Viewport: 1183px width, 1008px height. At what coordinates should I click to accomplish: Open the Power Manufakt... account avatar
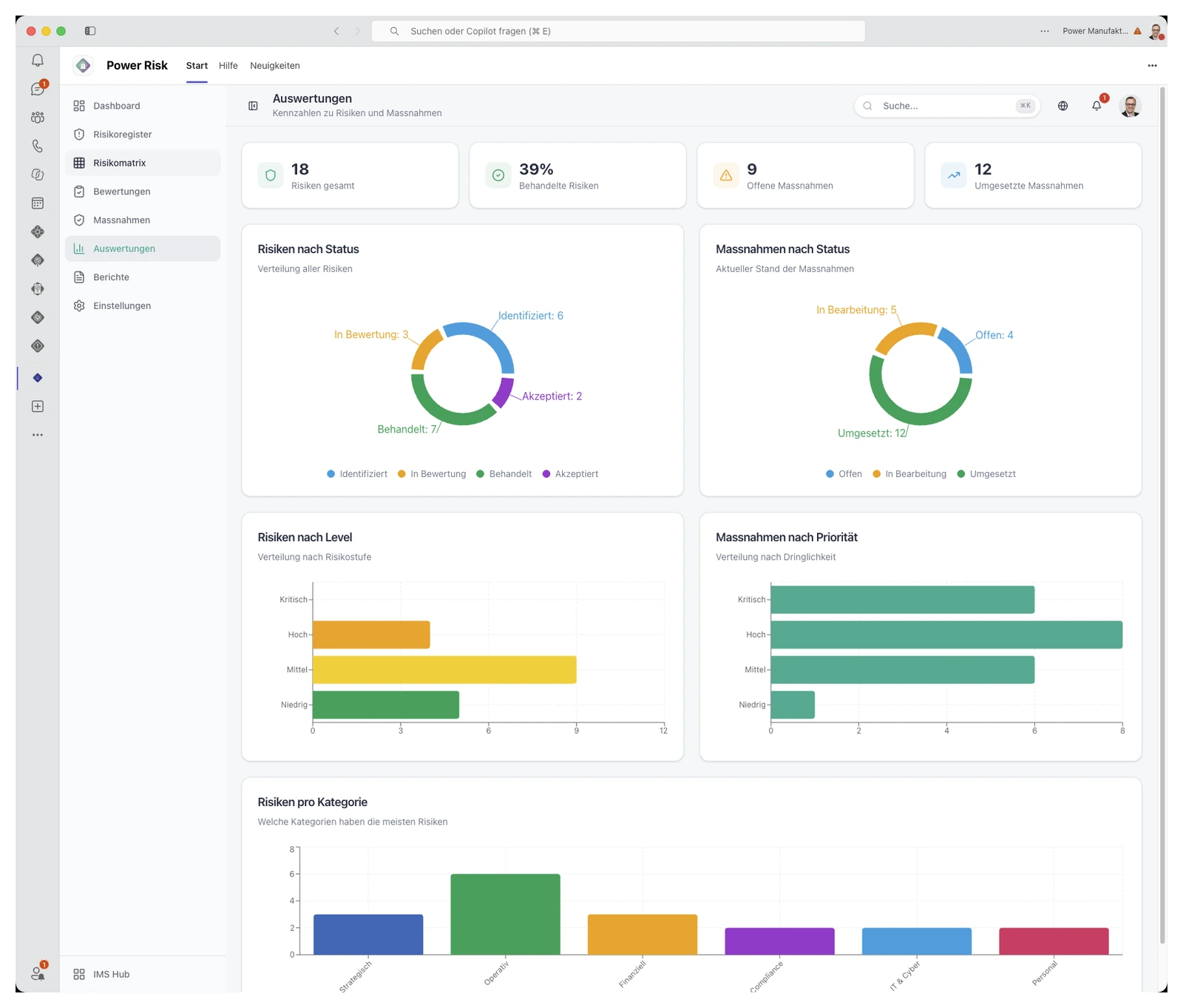click(1156, 31)
